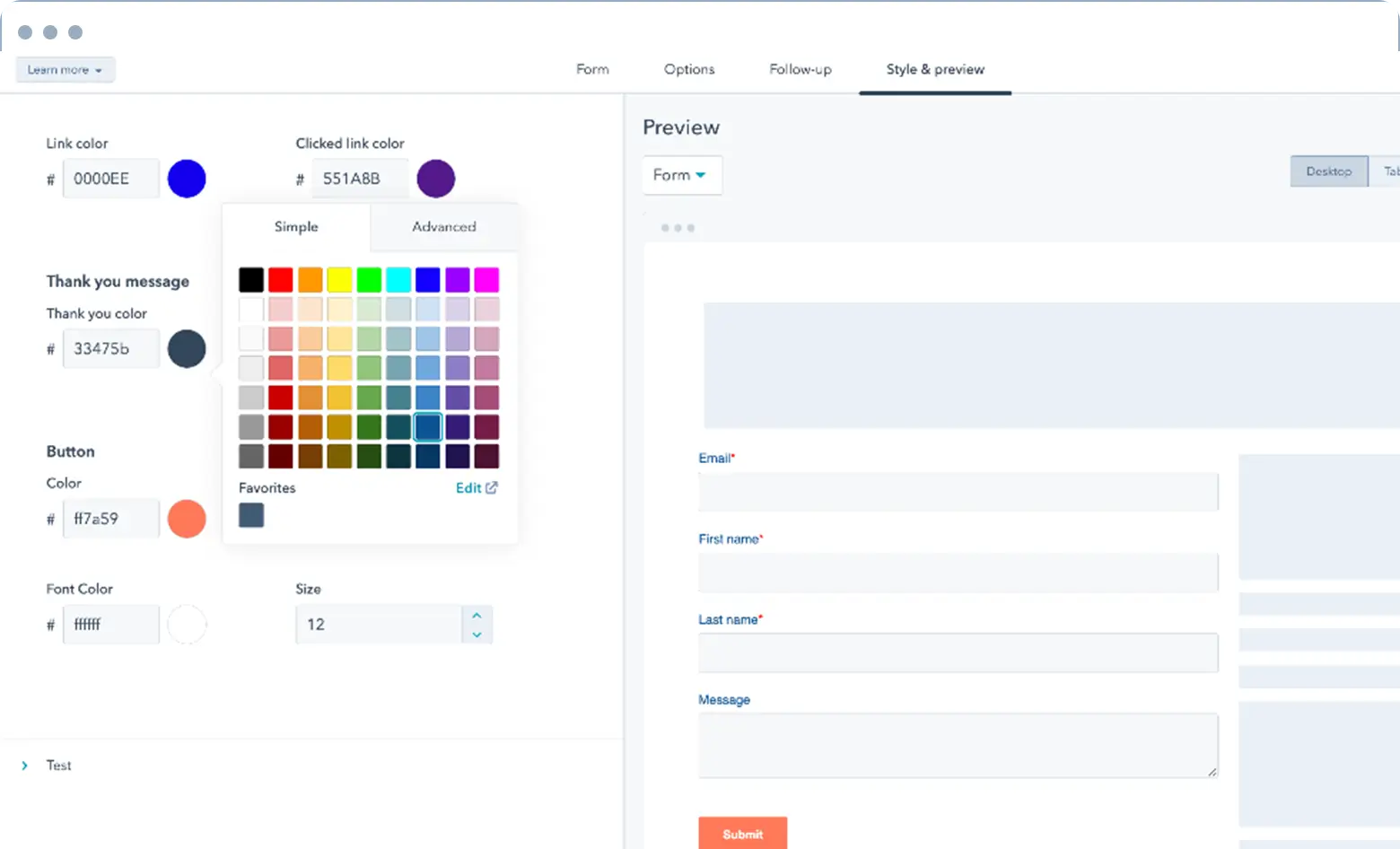The image size is (1400, 849).
Task: Select the Desktop preview button
Action: tap(1329, 171)
